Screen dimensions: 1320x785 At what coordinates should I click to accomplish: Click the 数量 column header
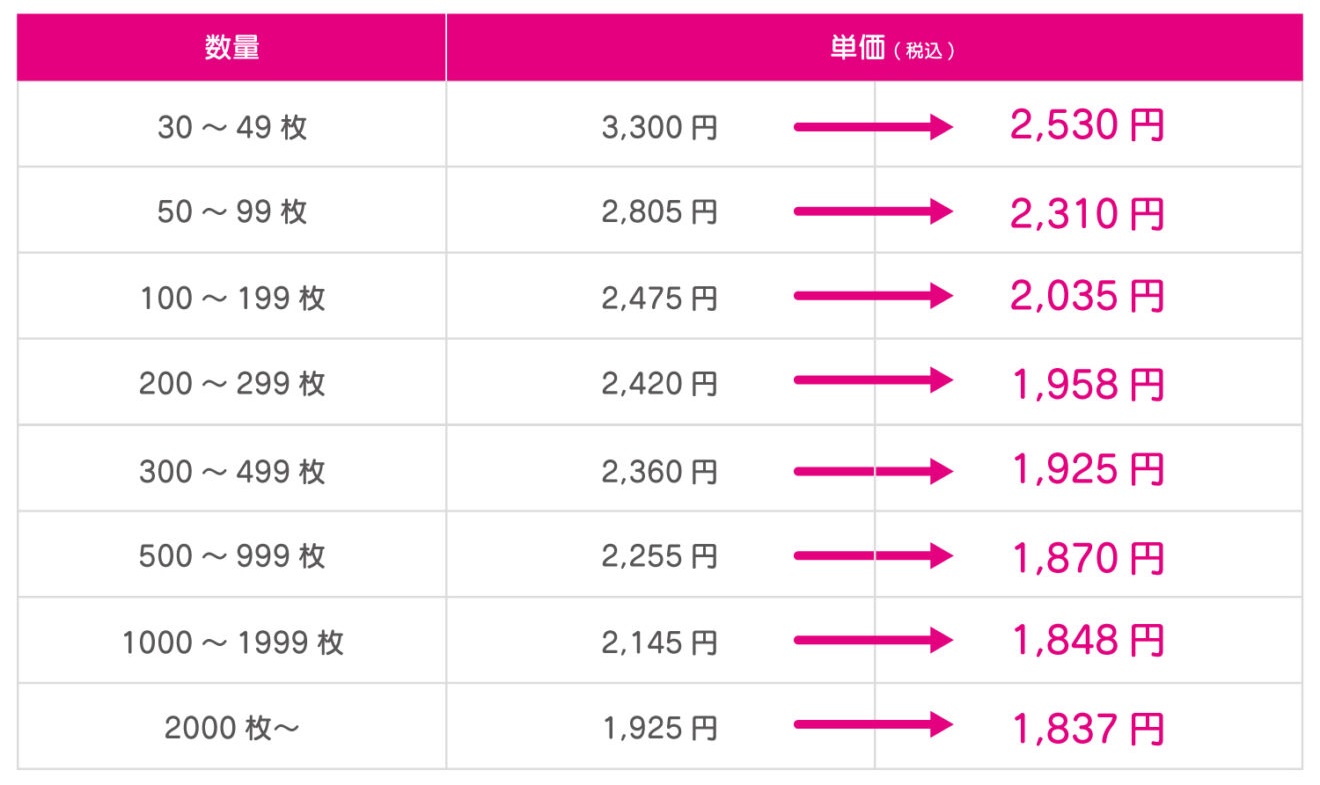coord(232,48)
